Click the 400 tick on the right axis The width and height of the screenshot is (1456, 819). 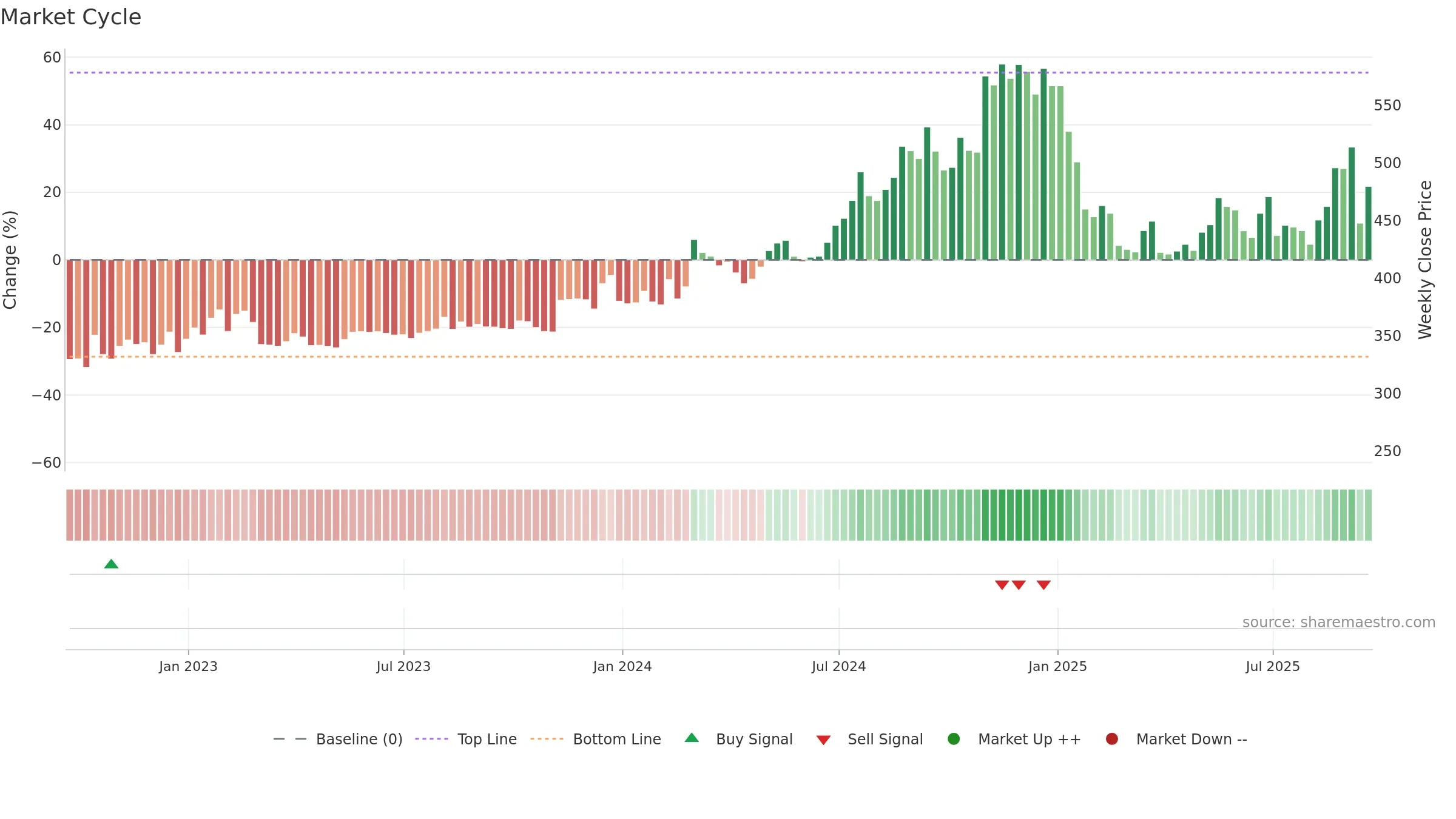point(1387,278)
